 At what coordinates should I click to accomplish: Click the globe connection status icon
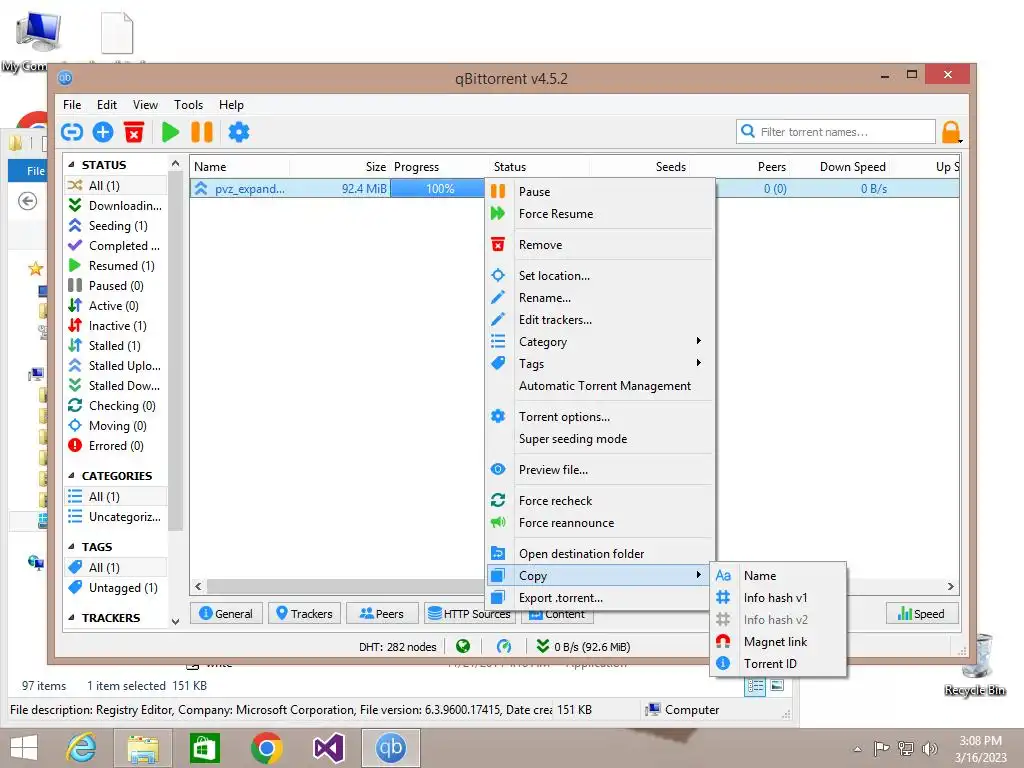click(463, 647)
